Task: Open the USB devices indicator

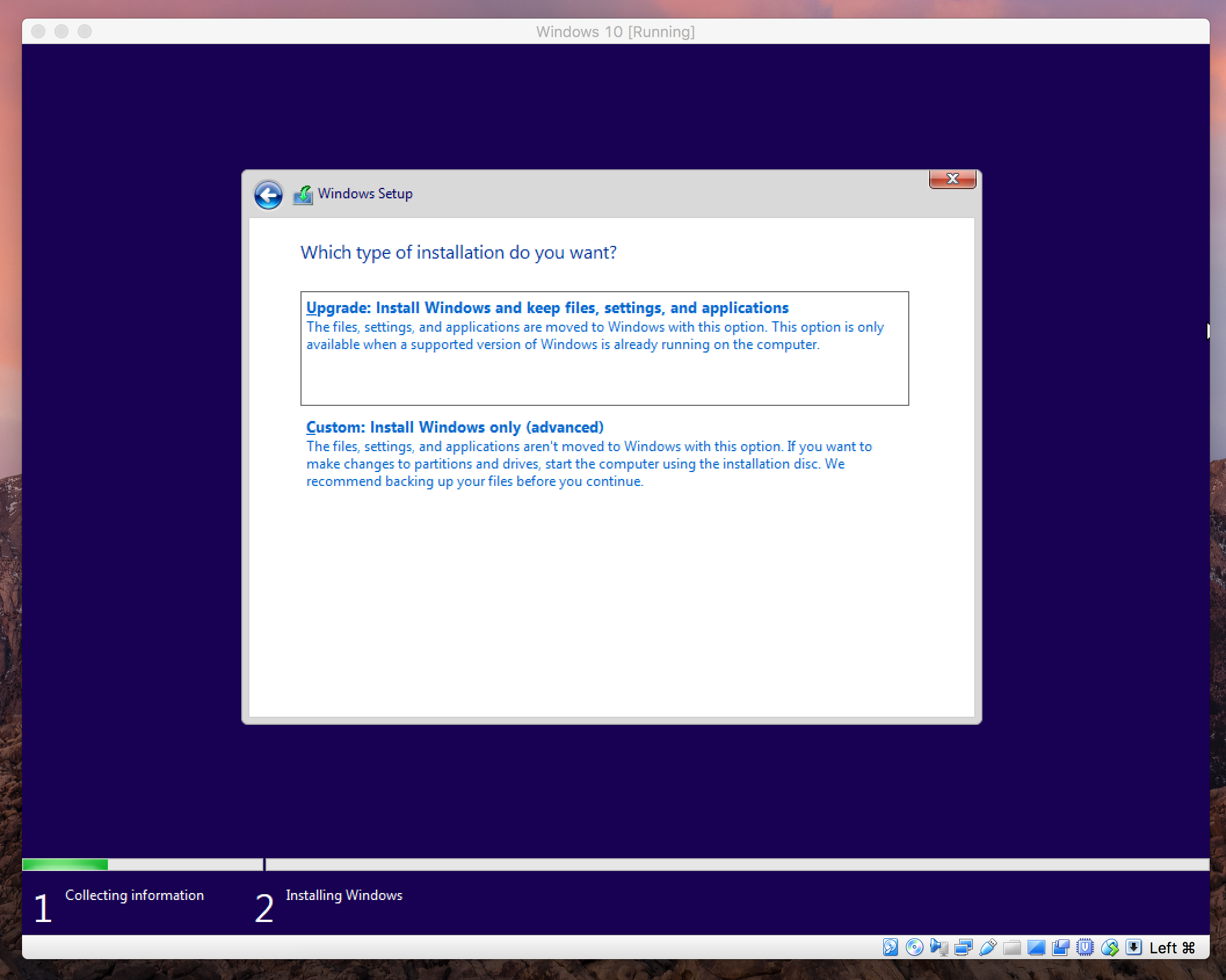Action: pyautogui.click(x=988, y=948)
